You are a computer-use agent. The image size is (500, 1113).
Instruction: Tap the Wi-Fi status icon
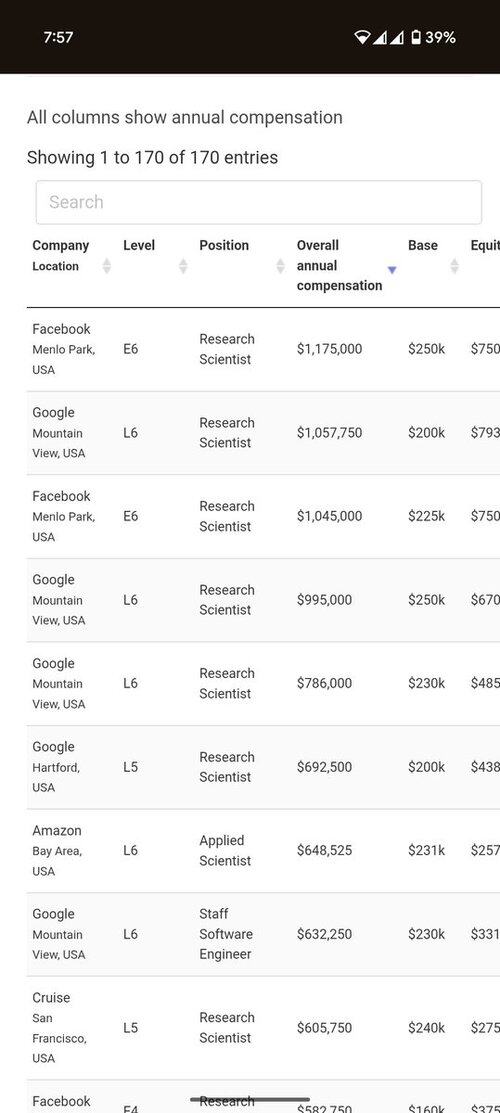(x=362, y=37)
